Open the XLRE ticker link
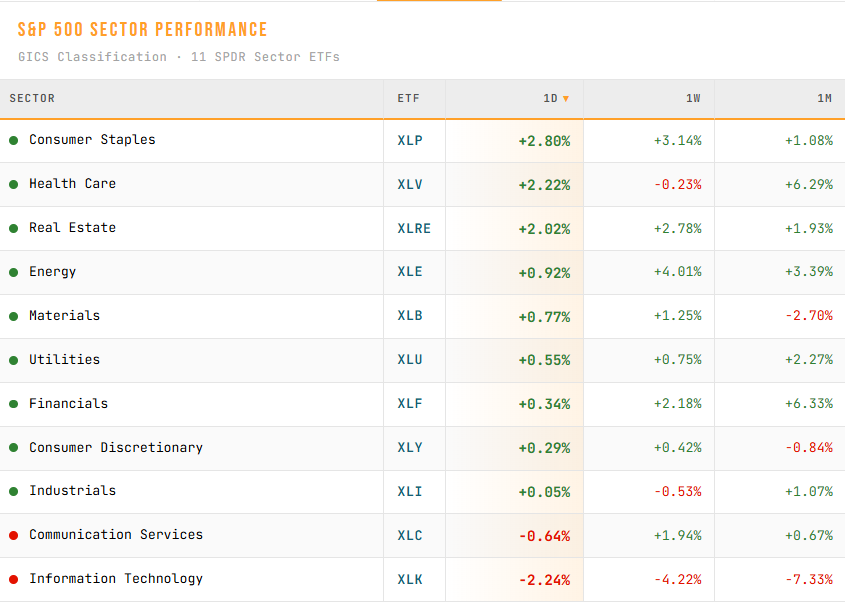 click(x=414, y=229)
